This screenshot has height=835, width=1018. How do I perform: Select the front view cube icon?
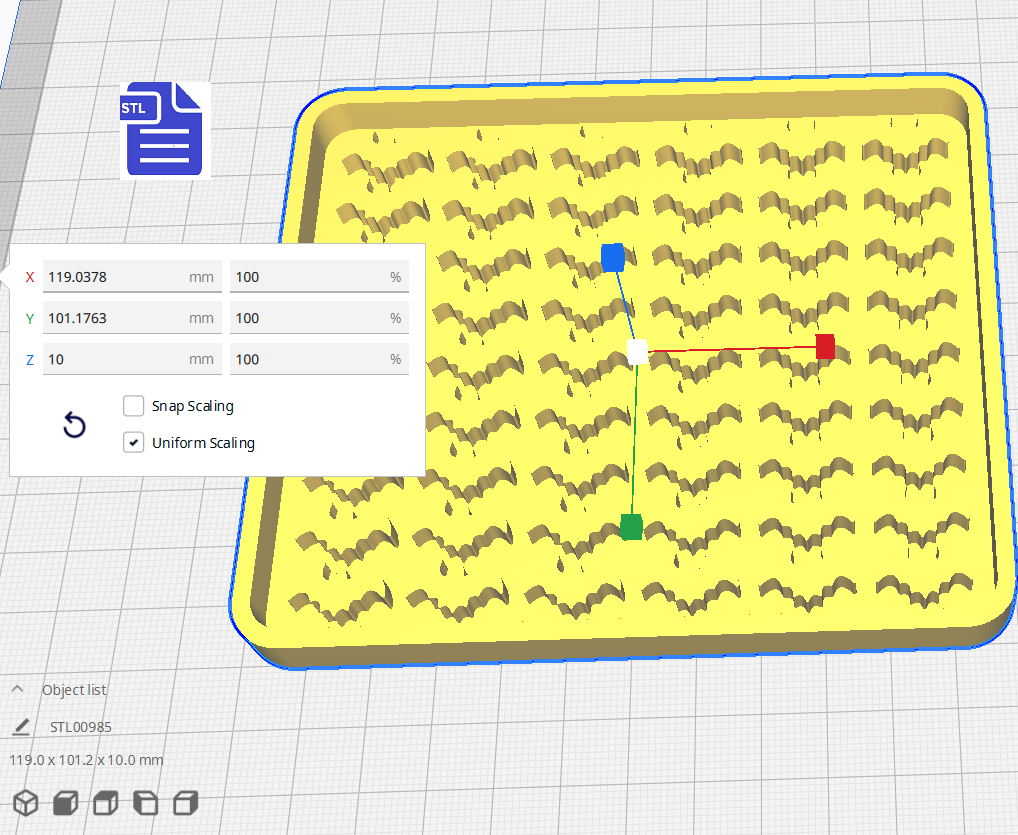(x=66, y=802)
